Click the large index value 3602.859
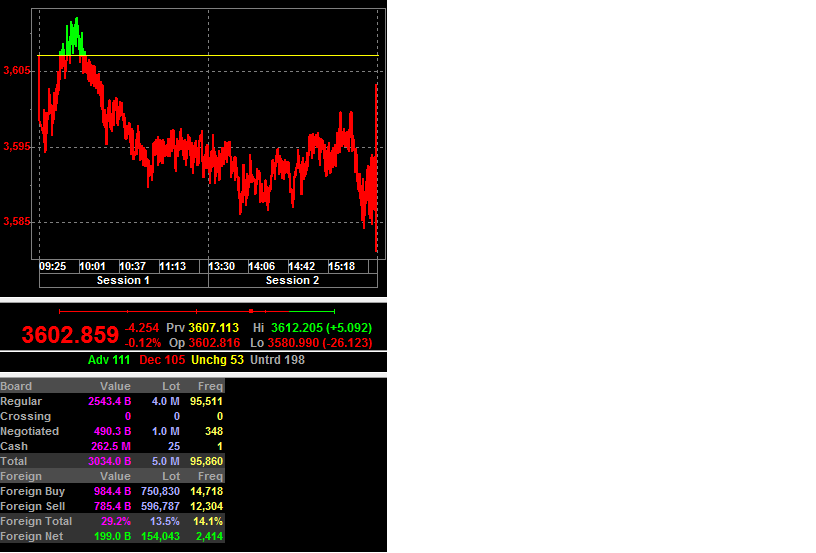 click(70, 335)
